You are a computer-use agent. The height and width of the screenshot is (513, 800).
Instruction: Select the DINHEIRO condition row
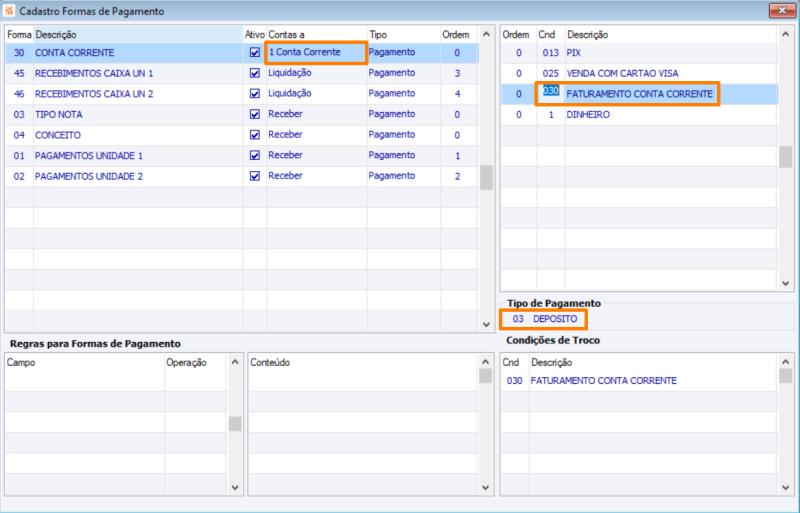(x=639, y=114)
